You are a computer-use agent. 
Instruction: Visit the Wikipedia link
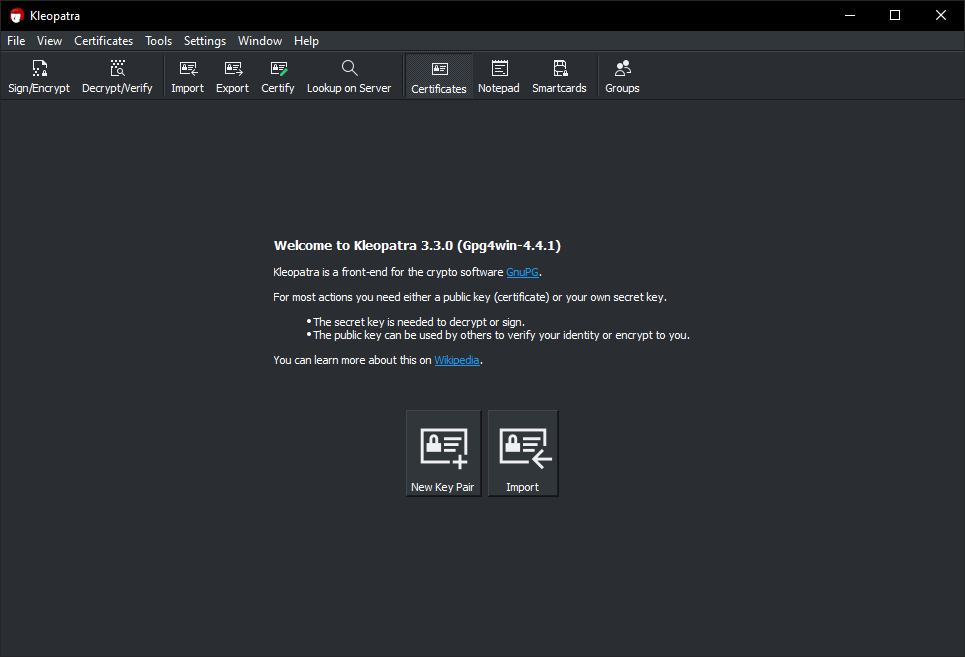click(x=457, y=360)
